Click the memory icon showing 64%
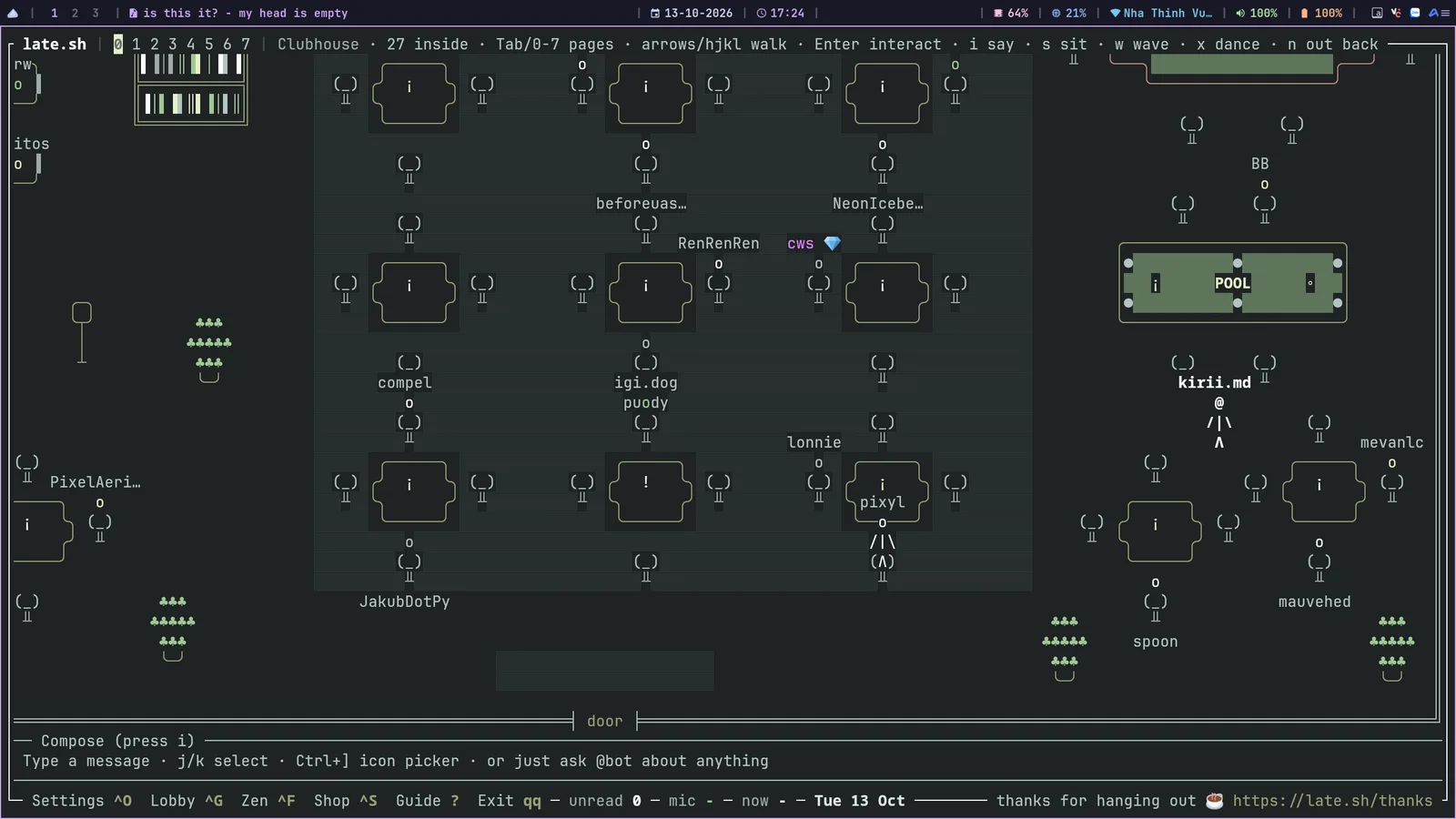Screen dimensions: 1456x819 998,13
